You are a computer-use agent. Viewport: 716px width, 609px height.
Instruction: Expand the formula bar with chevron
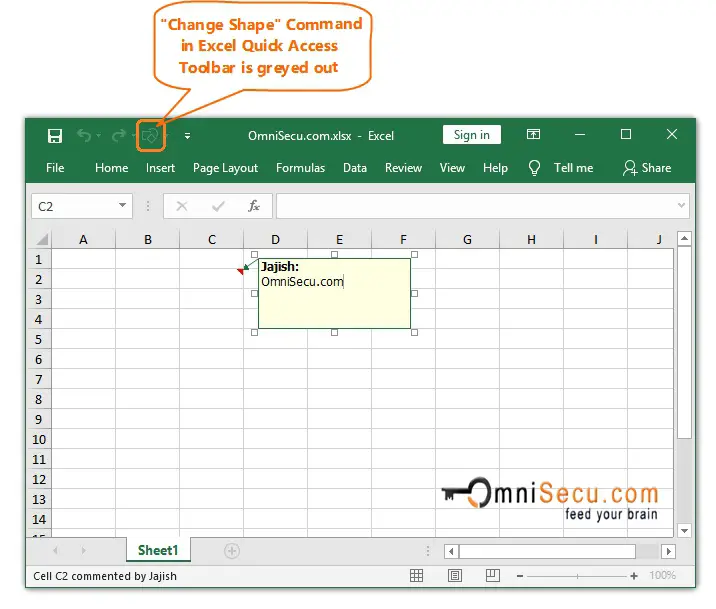coord(681,205)
